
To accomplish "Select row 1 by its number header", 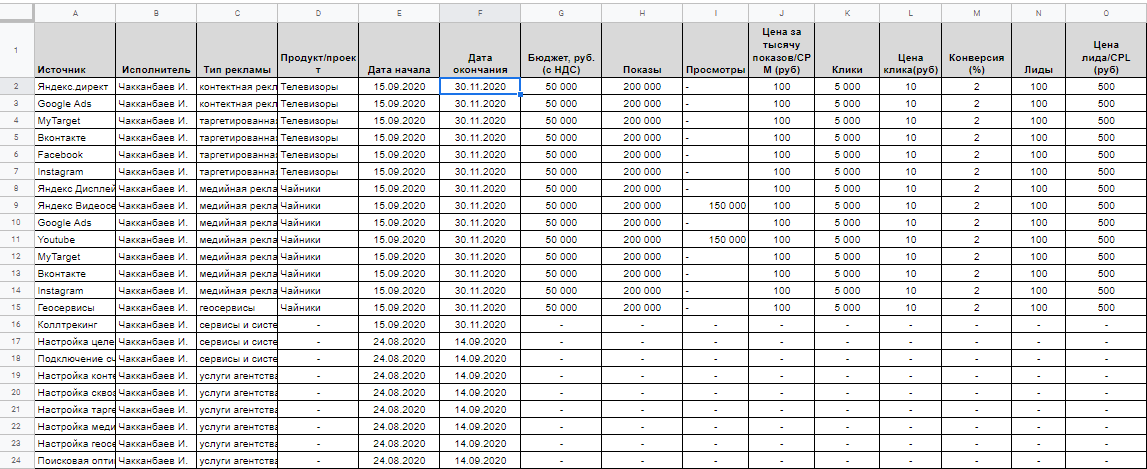I will point(16,50).
